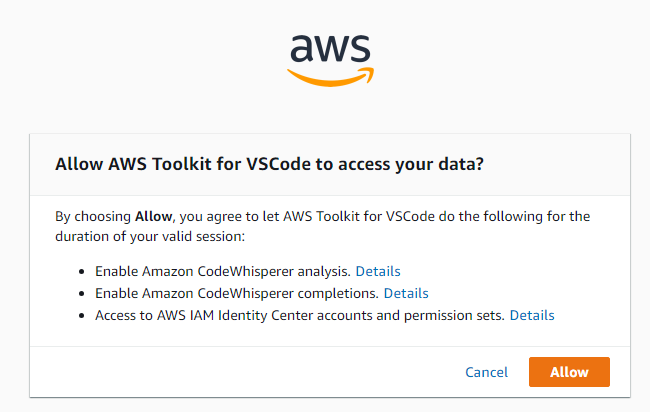
Task: Click the bullet before Access to AWS IAM
Action: tap(82, 316)
